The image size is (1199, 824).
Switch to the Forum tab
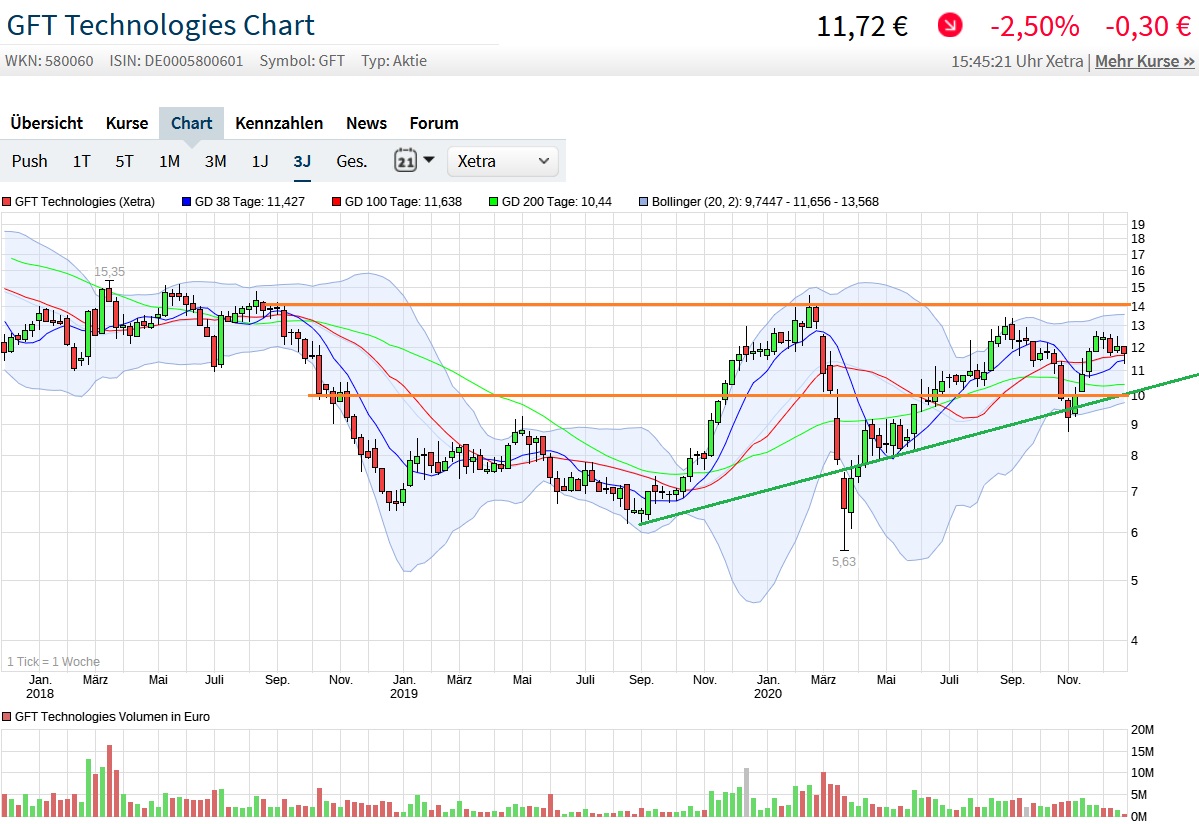(434, 123)
